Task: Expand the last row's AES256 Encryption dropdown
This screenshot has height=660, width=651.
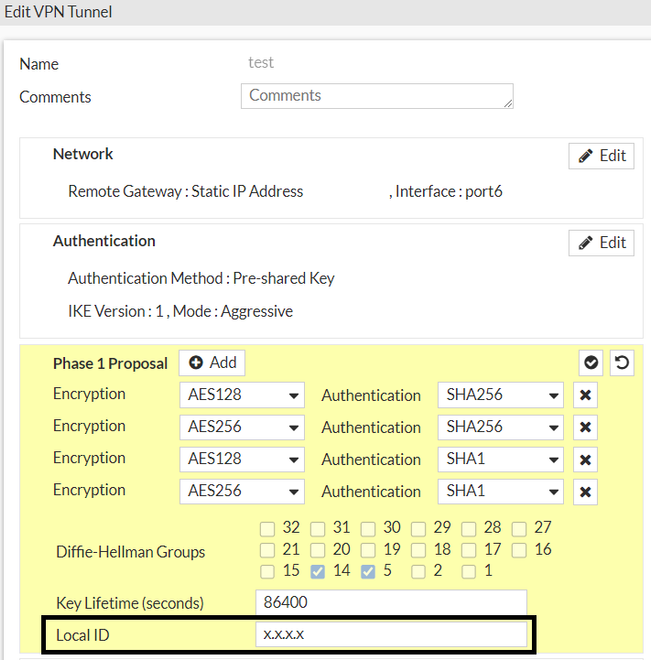Action: [243, 491]
